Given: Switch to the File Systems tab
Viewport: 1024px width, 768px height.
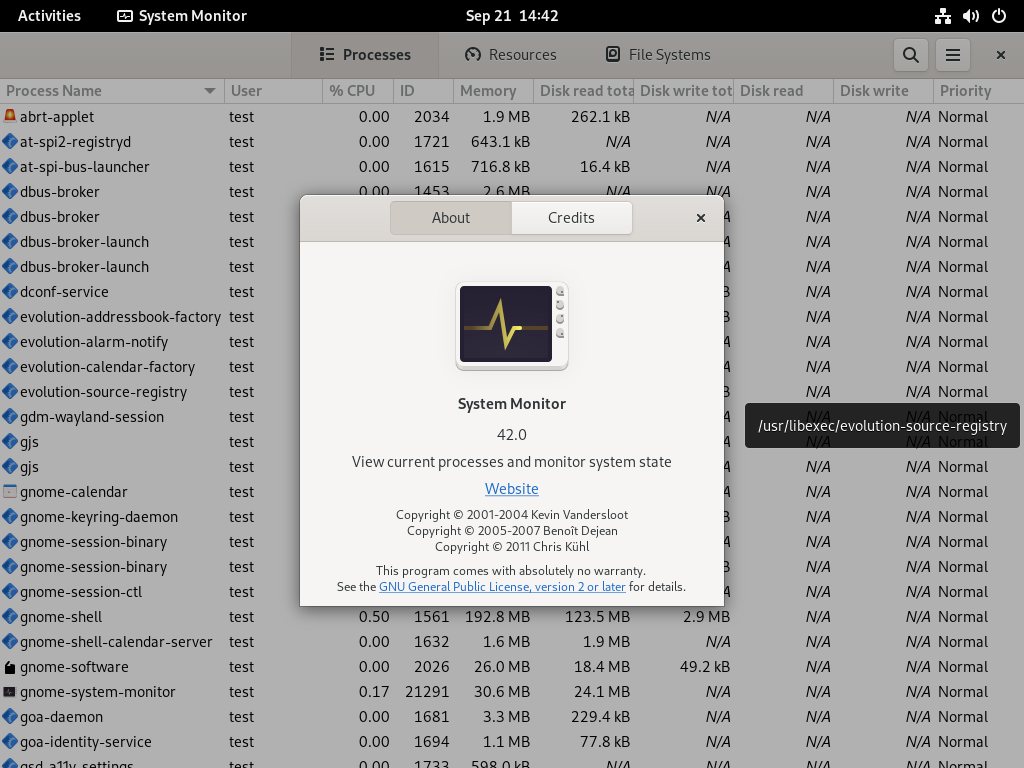Looking at the screenshot, I should point(658,55).
